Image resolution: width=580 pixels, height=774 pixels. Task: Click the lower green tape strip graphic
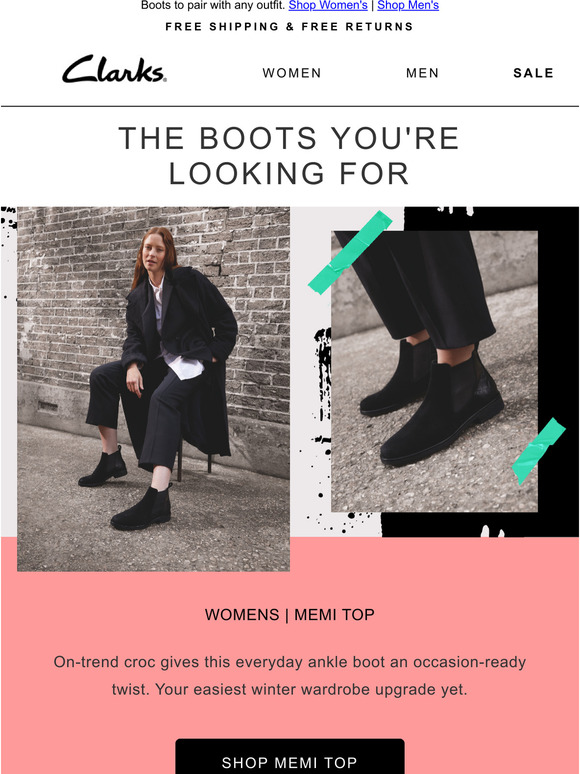coord(538,451)
